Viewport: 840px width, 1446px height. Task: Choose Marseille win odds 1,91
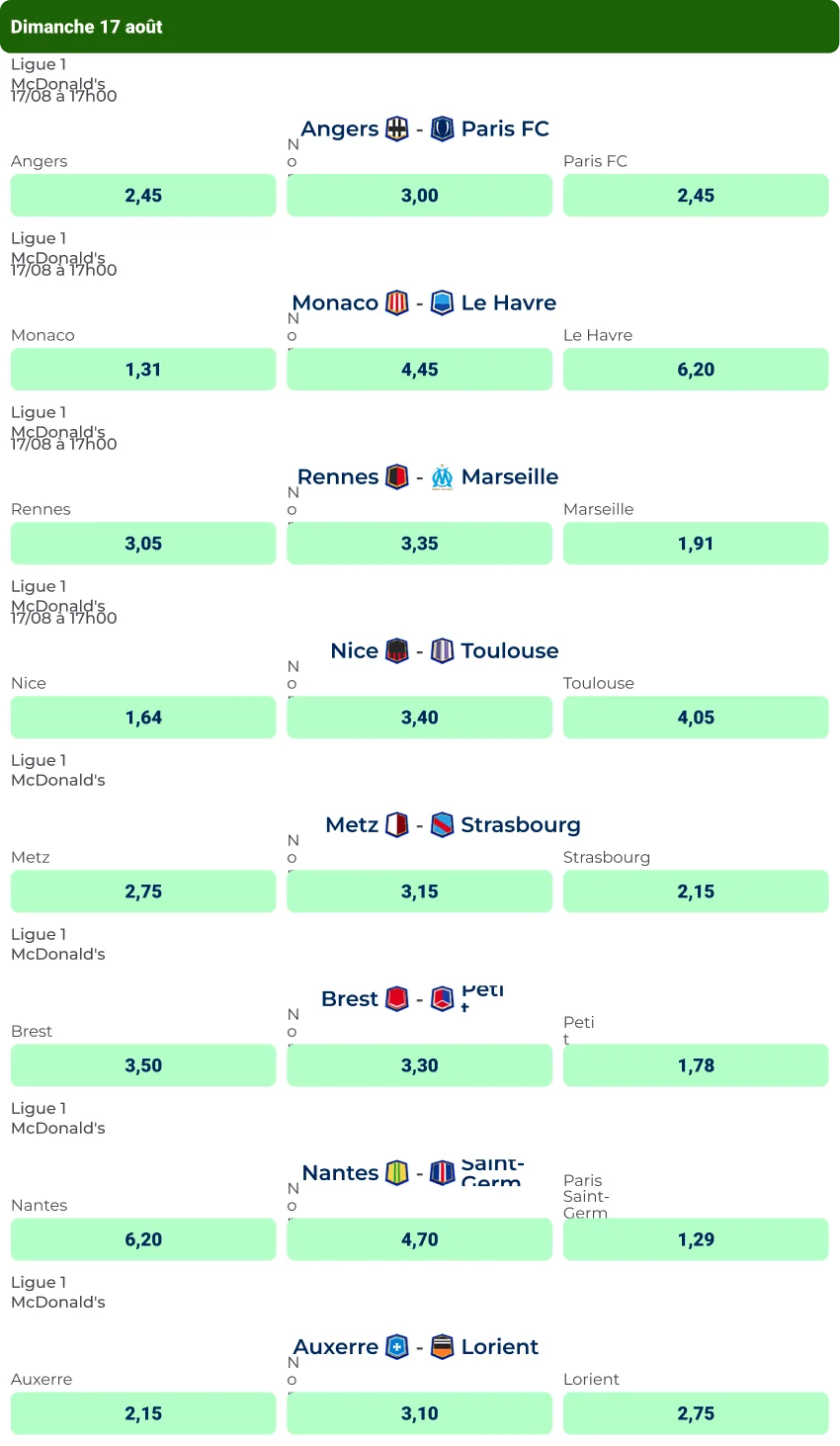(696, 544)
